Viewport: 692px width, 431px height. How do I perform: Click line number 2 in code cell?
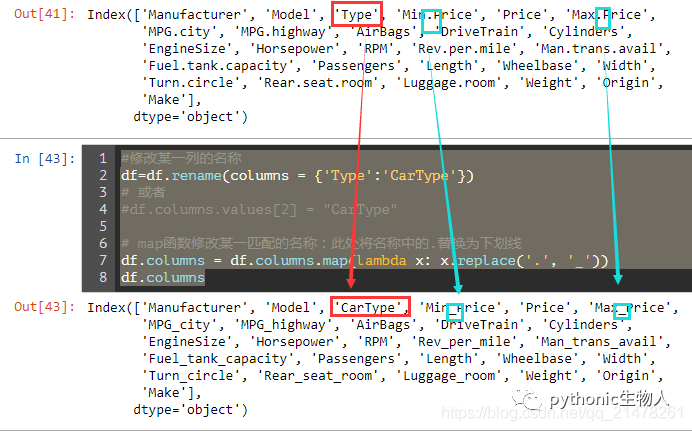pyautogui.click(x=103, y=175)
